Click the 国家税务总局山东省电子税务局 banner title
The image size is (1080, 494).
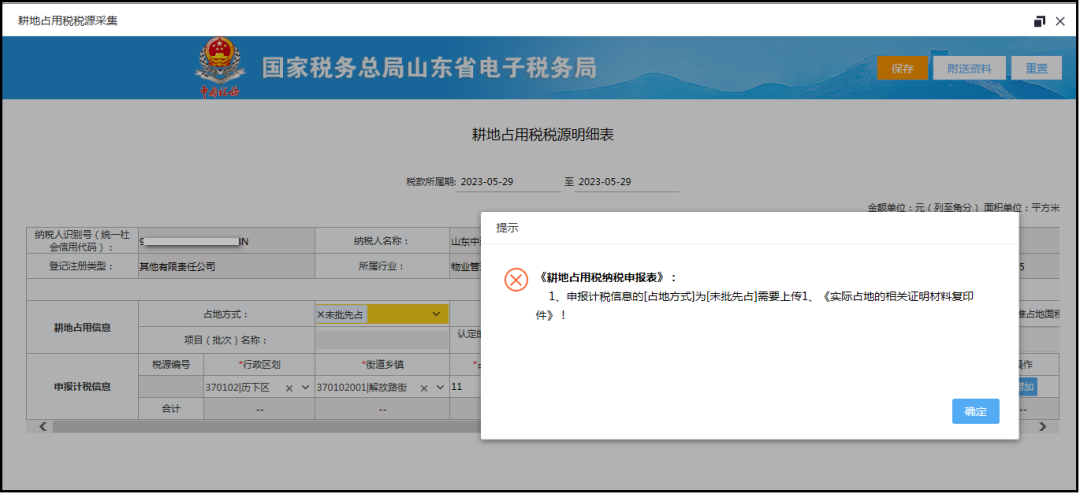(429, 68)
